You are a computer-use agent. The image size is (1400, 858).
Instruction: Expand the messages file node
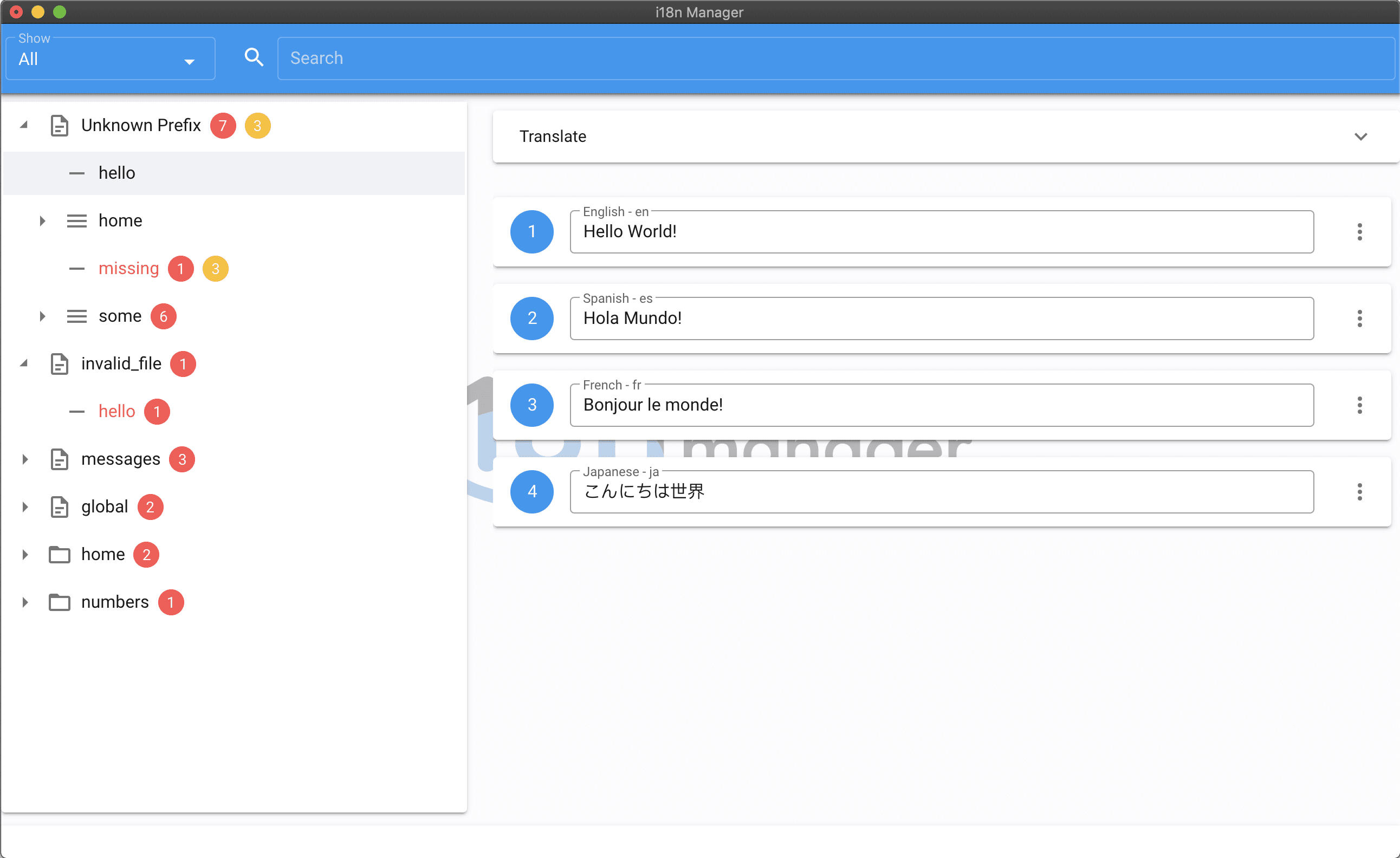pos(25,459)
